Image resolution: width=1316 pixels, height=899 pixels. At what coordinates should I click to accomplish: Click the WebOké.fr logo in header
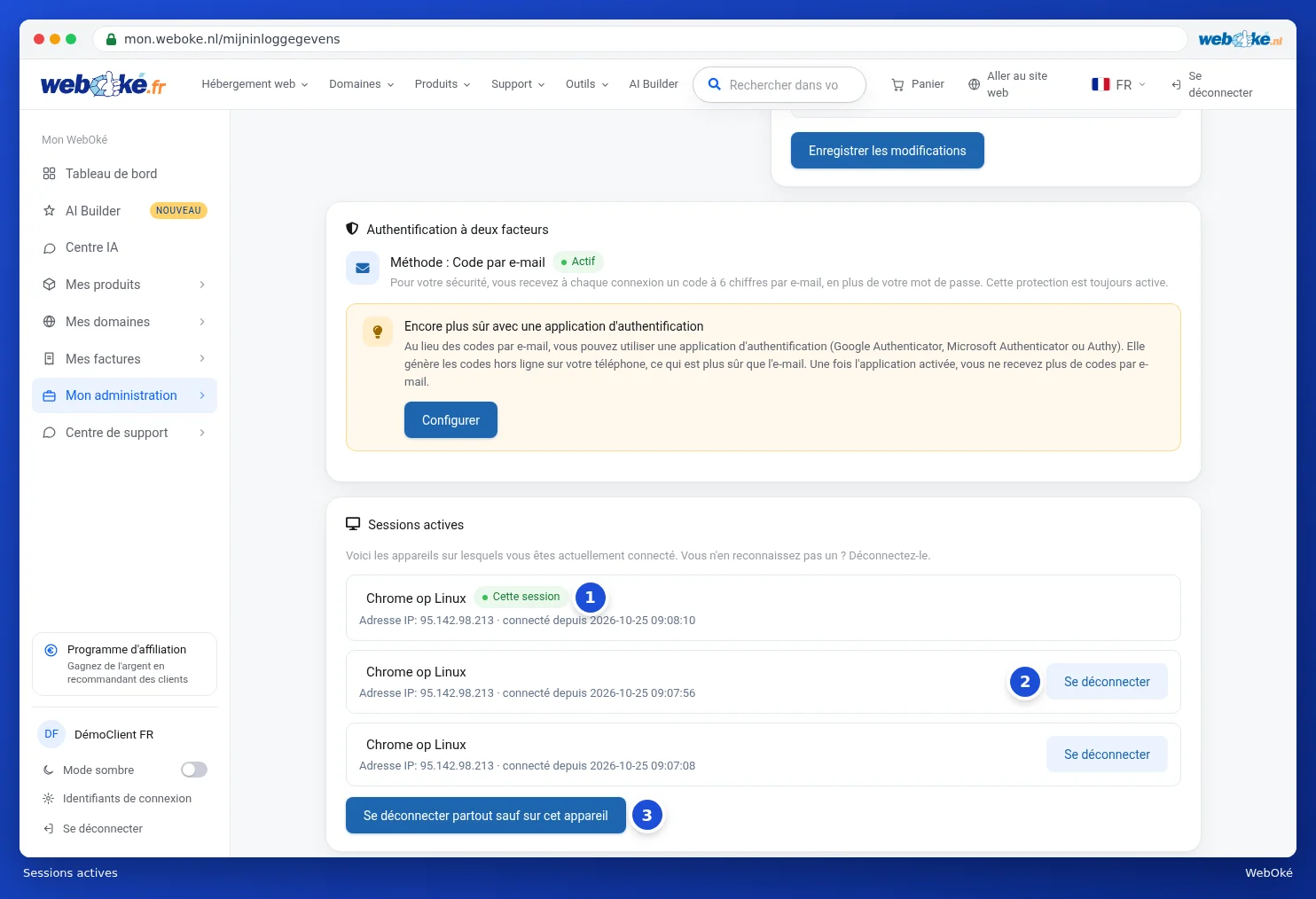coord(103,84)
